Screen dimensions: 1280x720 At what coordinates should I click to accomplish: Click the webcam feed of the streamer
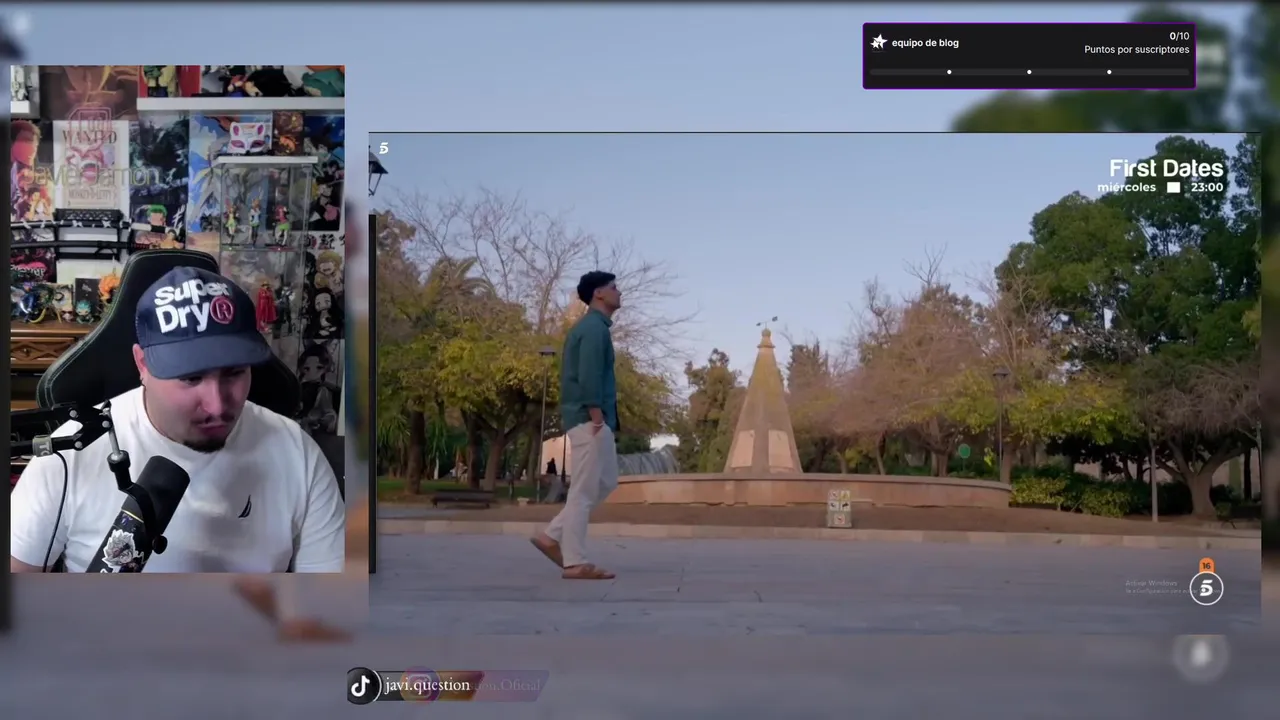point(177,319)
